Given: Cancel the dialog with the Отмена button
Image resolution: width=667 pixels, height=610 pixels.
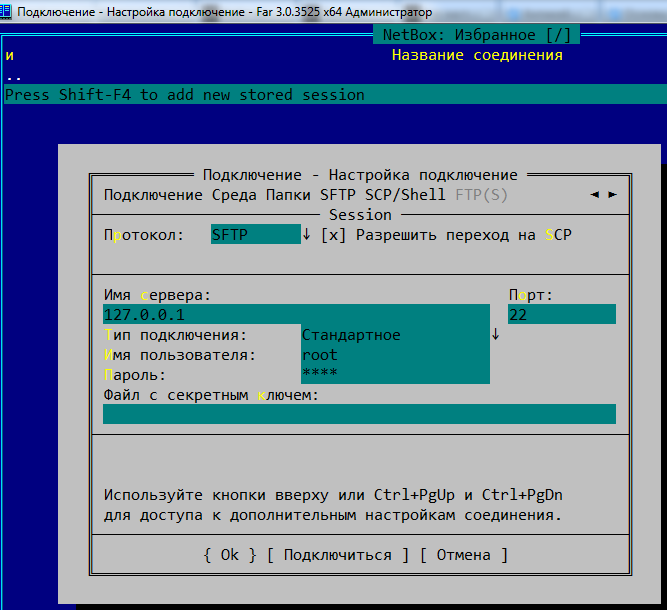Looking at the screenshot, I should [464, 555].
